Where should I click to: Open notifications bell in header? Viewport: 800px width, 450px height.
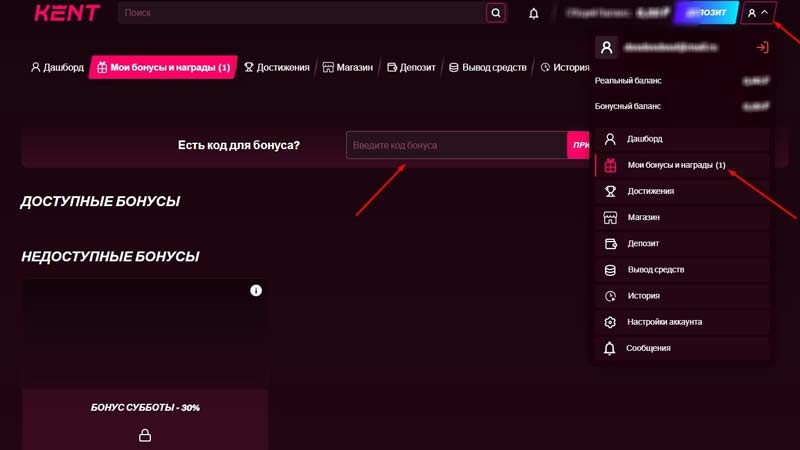534,13
